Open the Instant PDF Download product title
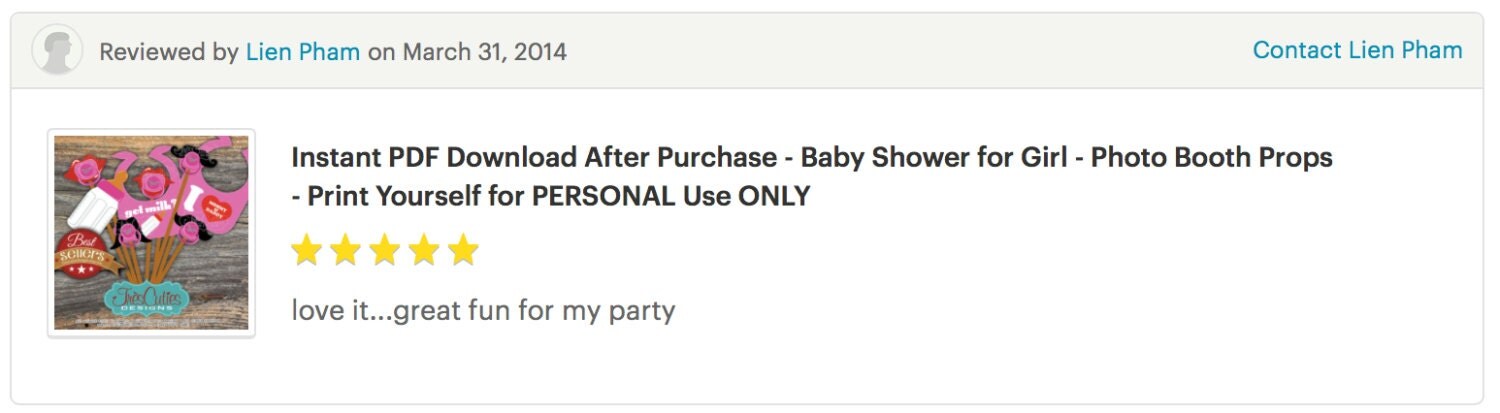1500x413 pixels. pos(811,177)
